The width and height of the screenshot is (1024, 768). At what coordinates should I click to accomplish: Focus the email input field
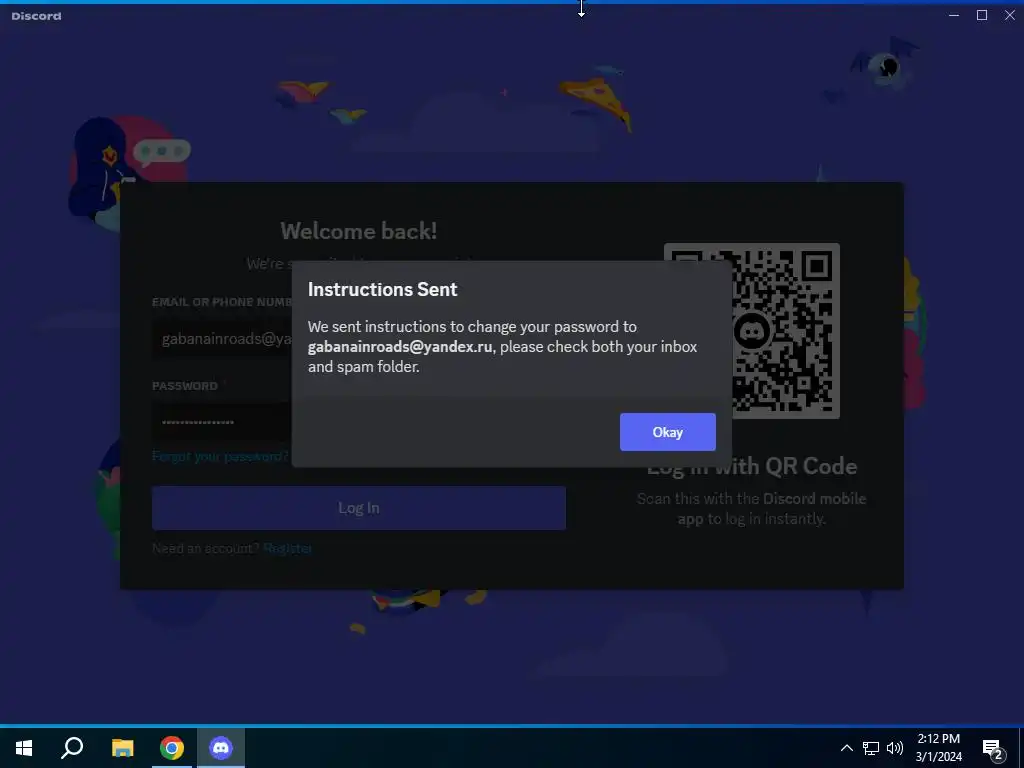tap(222, 339)
